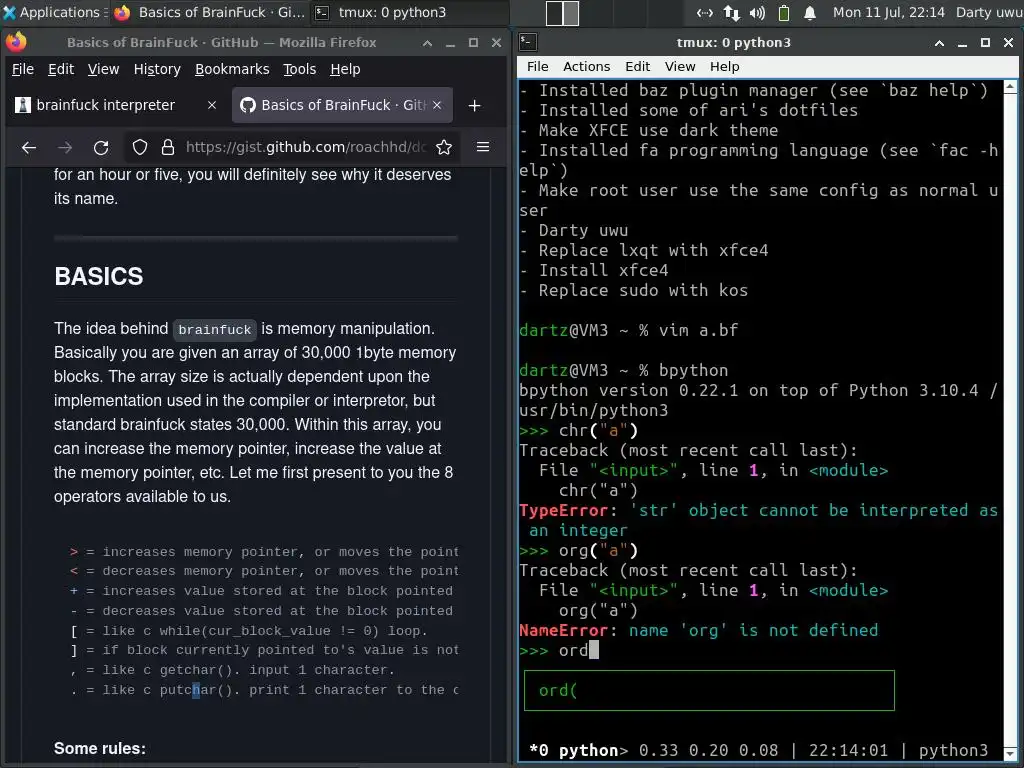The height and width of the screenshot is (768, 1024).
Task: Open the Firefox hamburger application menu
Action: coord(483,148)
